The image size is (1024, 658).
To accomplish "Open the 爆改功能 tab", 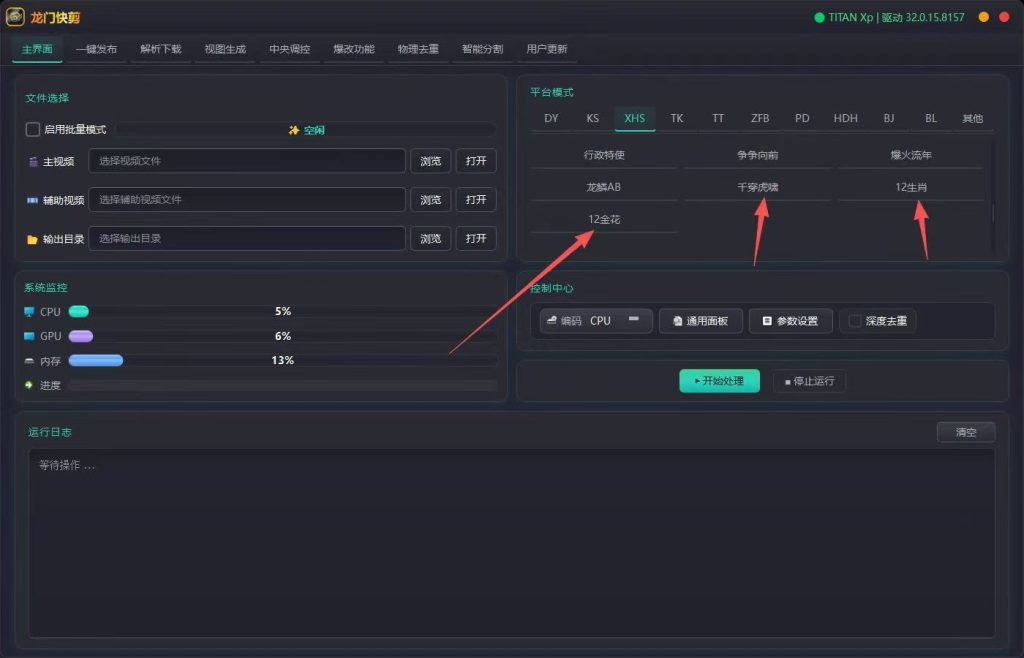I will point(354,49).
